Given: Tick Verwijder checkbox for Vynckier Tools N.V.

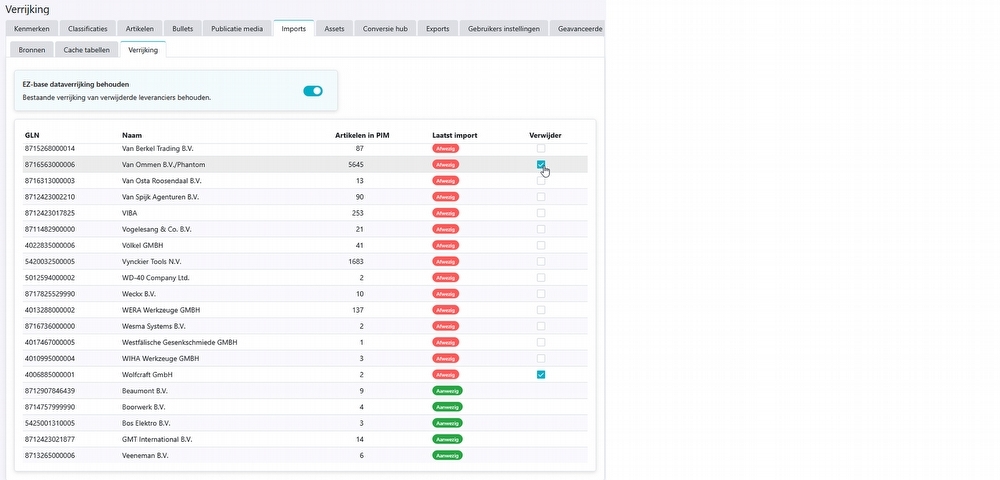Looking at the screenshot, I should [541, 261].
